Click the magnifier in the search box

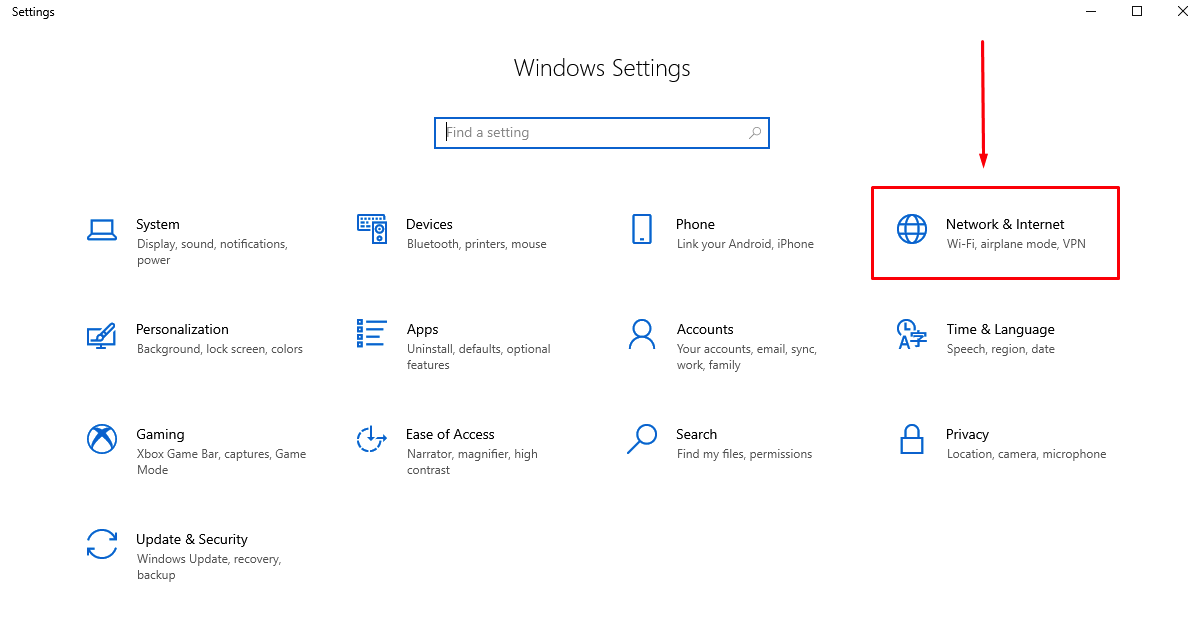pos(755,132)
